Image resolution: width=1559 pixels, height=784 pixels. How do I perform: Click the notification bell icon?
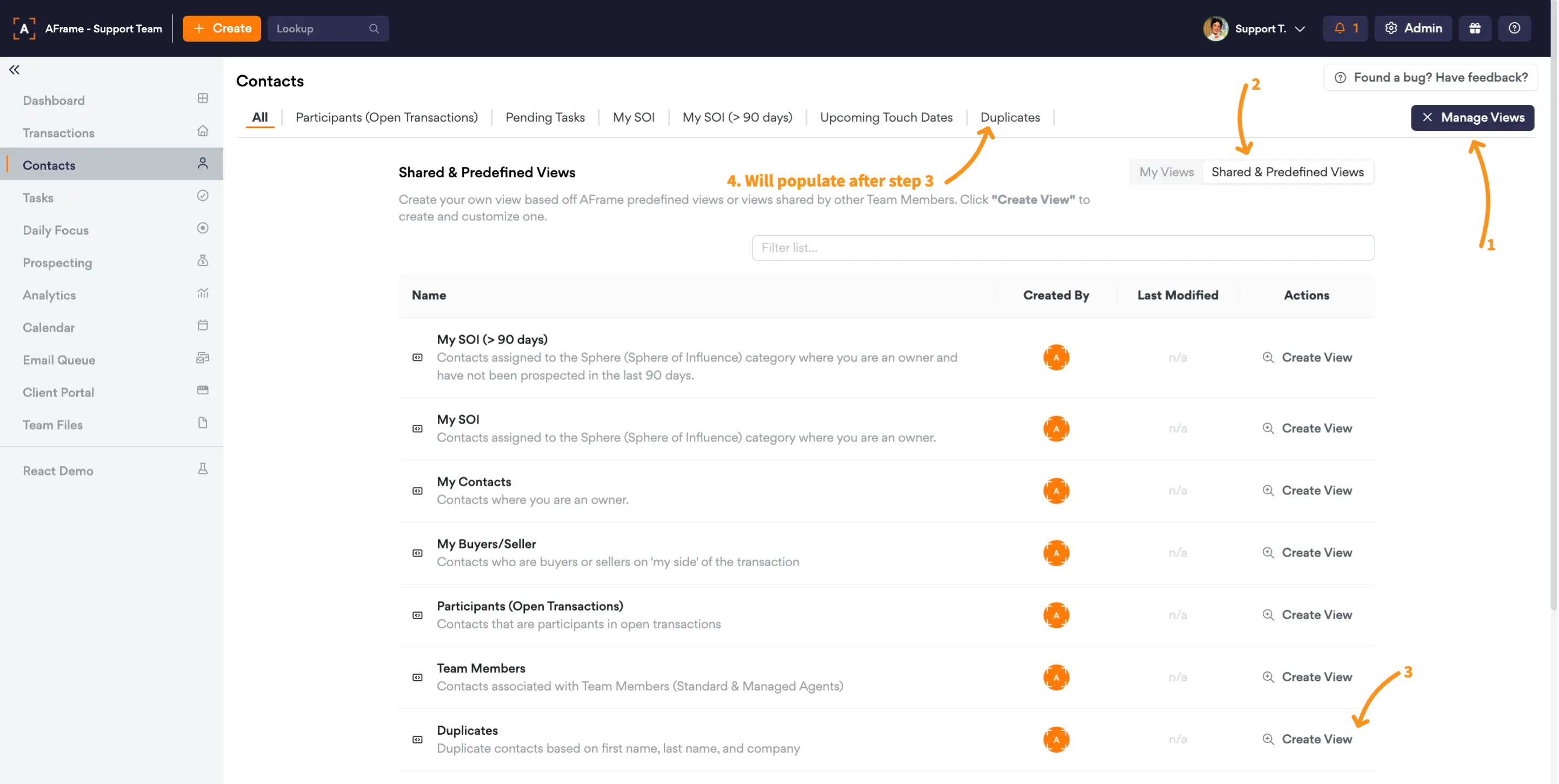(1340, 29)
